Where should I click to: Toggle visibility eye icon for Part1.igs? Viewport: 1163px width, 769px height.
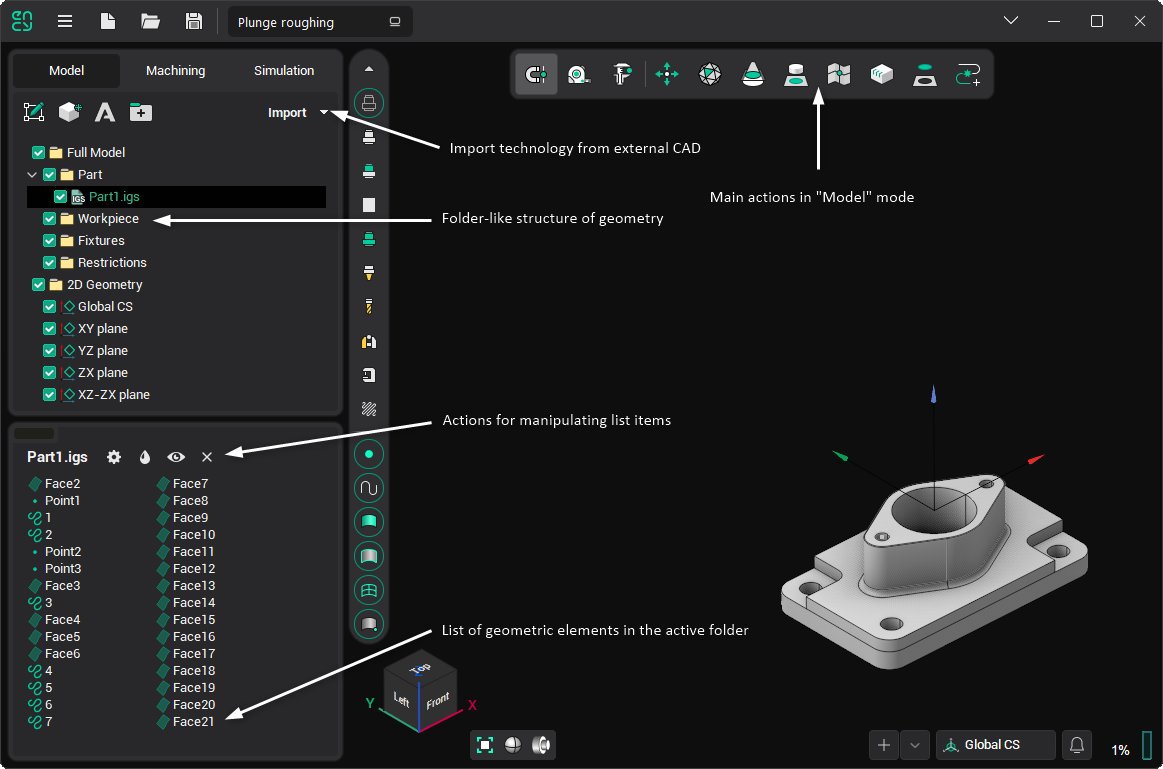click(176, 457)
